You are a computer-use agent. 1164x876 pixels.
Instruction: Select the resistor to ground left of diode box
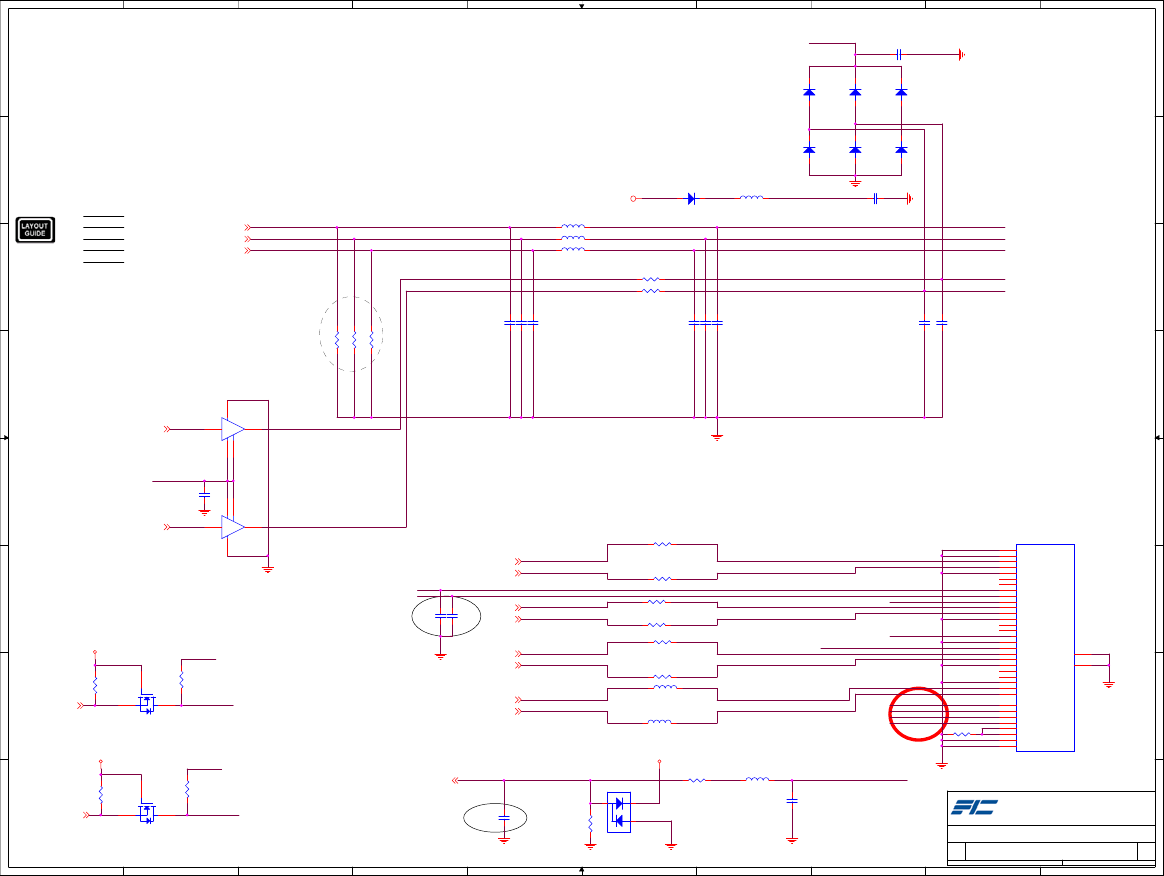click(x=590, y=823)
